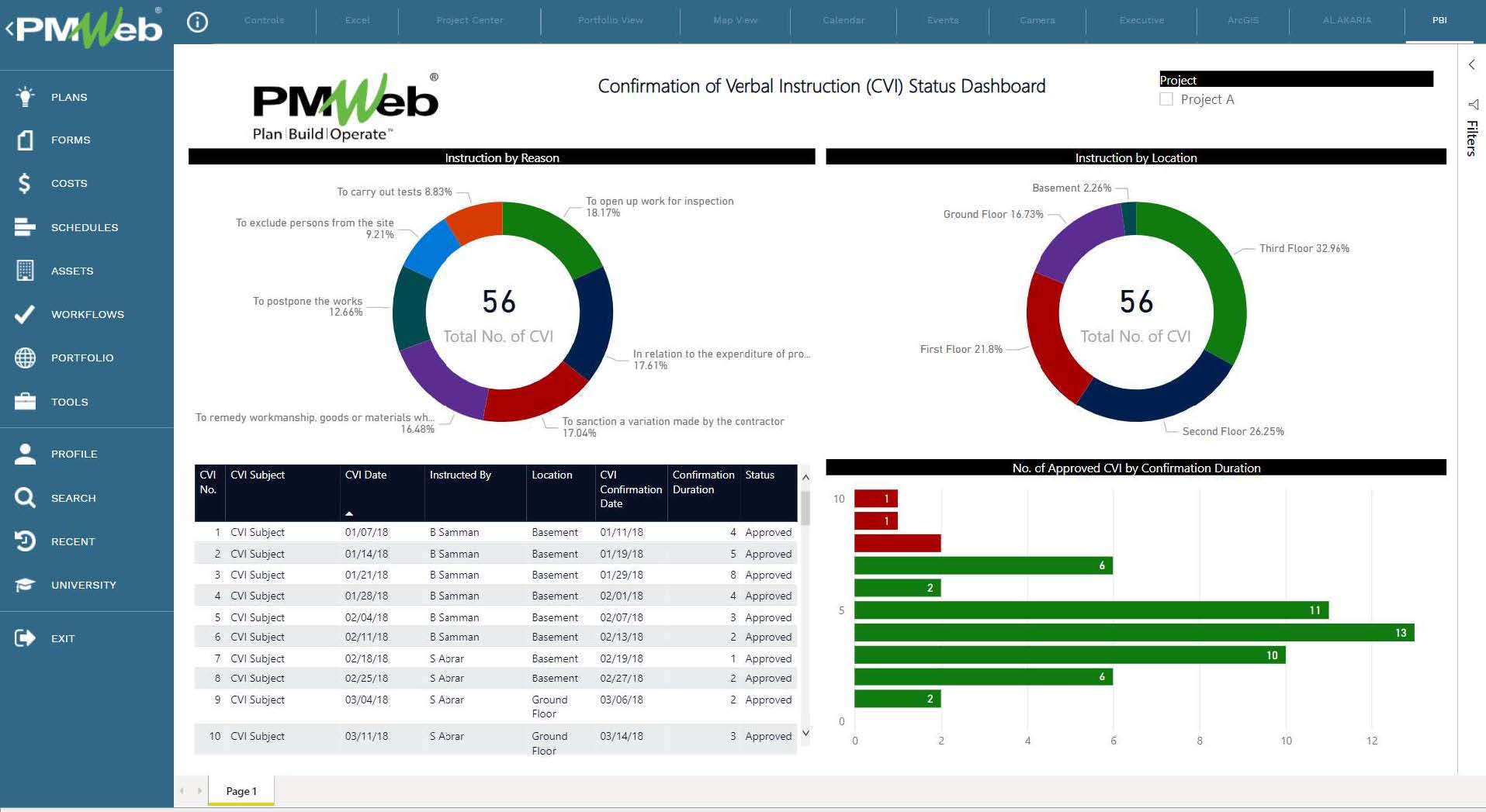The image size is (1486, 812).
Task: Click the Costs dollar sign icon
Action: pyautogui.click(x=25, y=183)
